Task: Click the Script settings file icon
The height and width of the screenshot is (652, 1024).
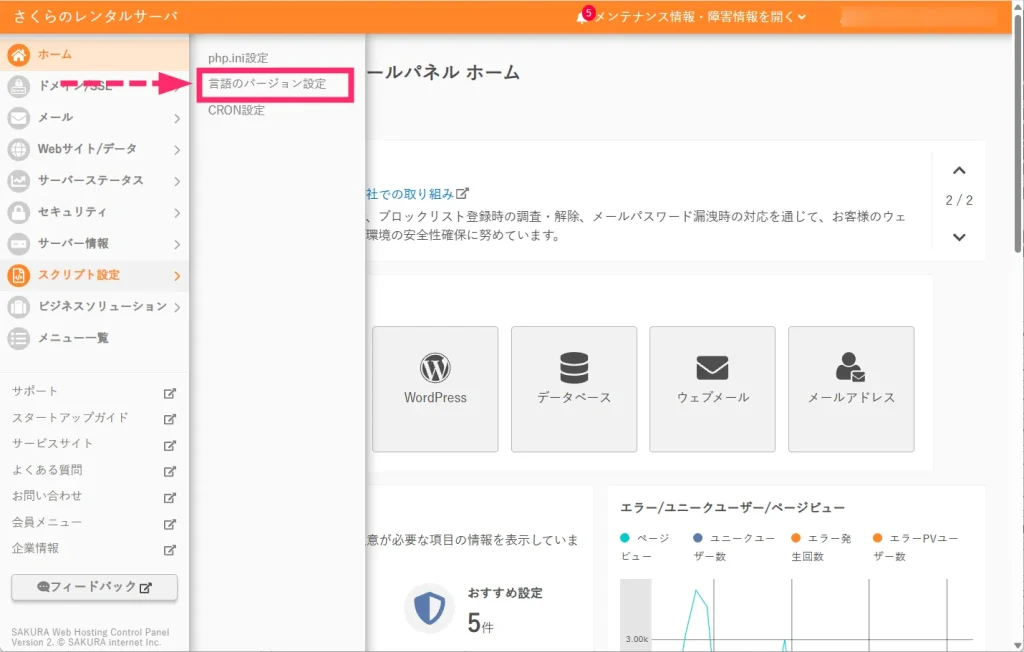Action: (x=18, y=275)
